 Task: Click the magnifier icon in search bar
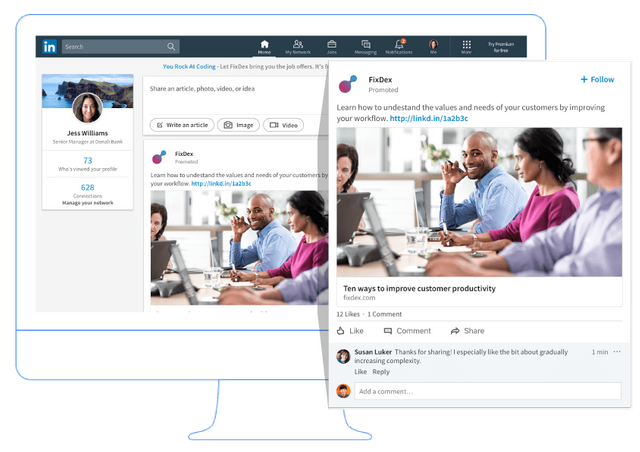(171, 47)
